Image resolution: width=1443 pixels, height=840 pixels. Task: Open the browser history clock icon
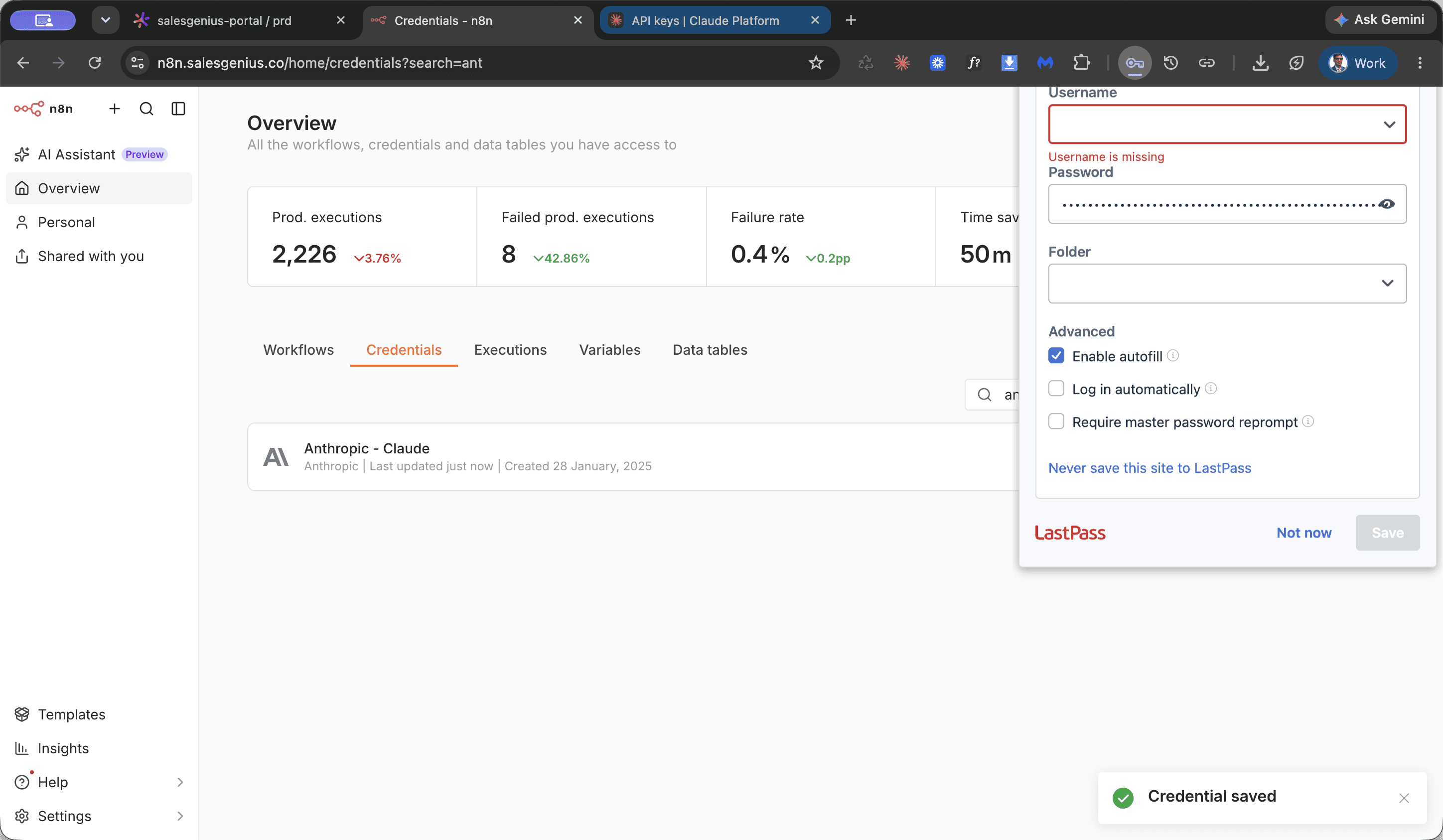click(x=1170, y=62)
